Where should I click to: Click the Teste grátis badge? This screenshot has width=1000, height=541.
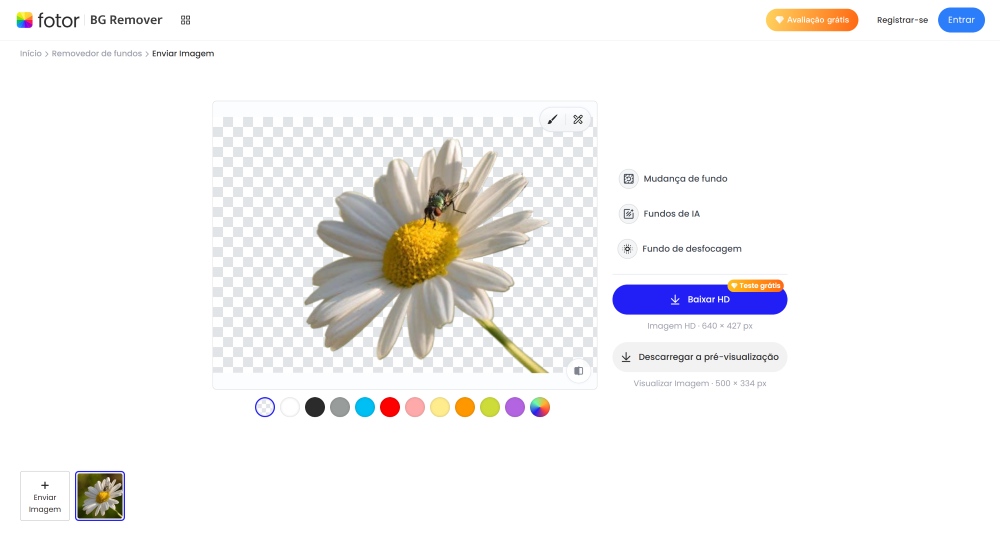tap(756, 286)
